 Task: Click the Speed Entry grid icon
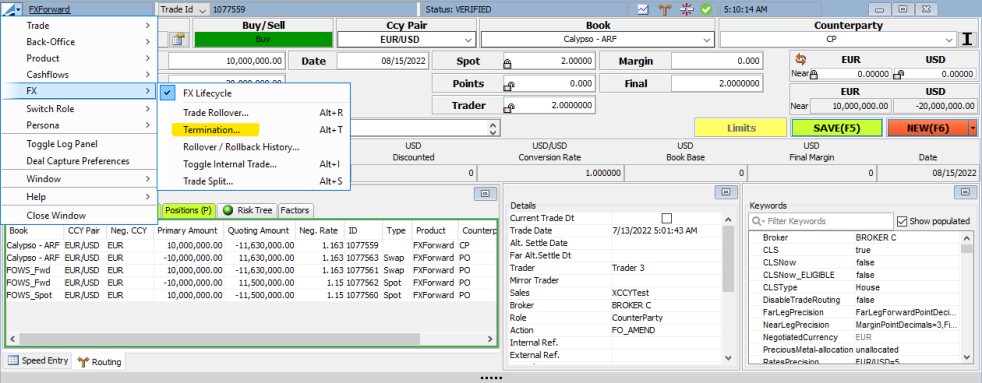13,360
